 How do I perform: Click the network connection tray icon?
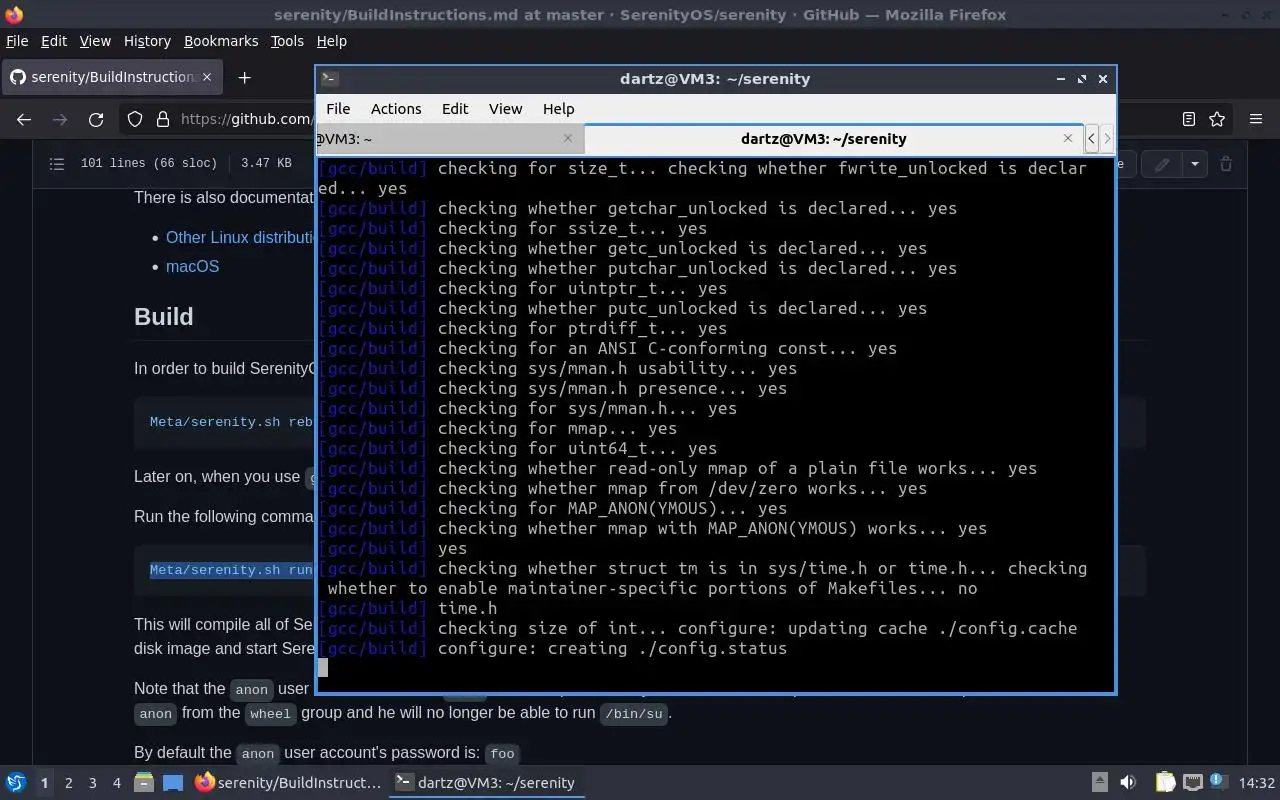[1192, 782]
